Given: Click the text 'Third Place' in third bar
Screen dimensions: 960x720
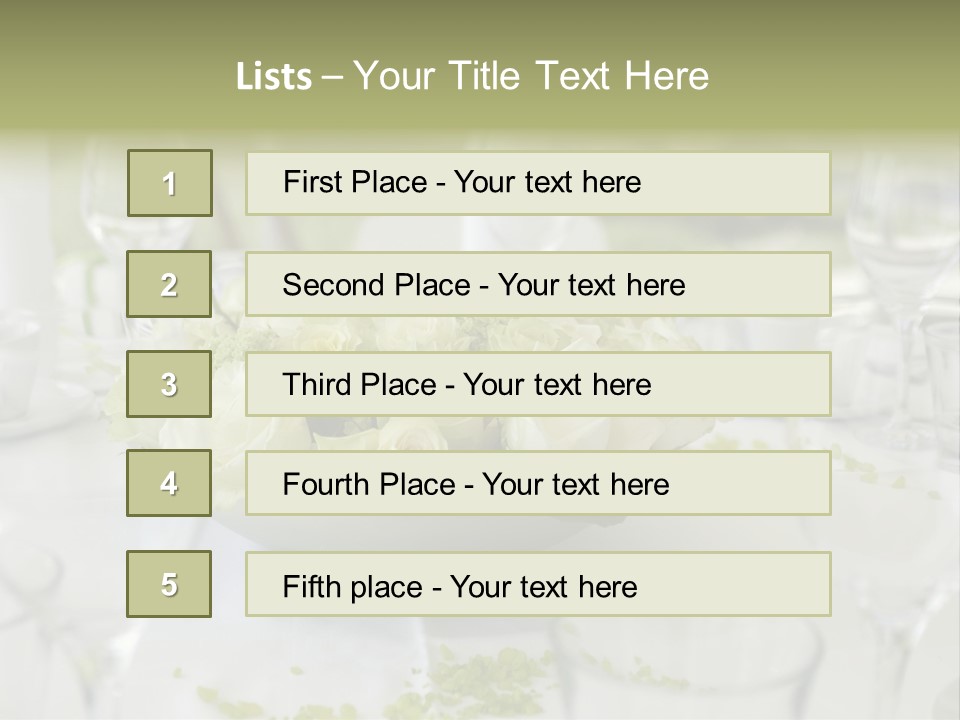Looking at the screenshot, I should tap(359, 384).
